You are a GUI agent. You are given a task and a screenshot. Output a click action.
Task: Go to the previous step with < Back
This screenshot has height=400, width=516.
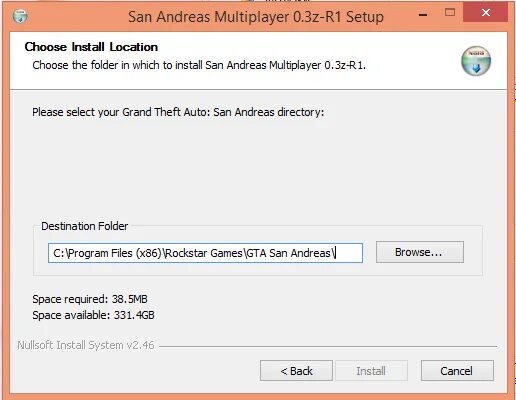(296, 371)
